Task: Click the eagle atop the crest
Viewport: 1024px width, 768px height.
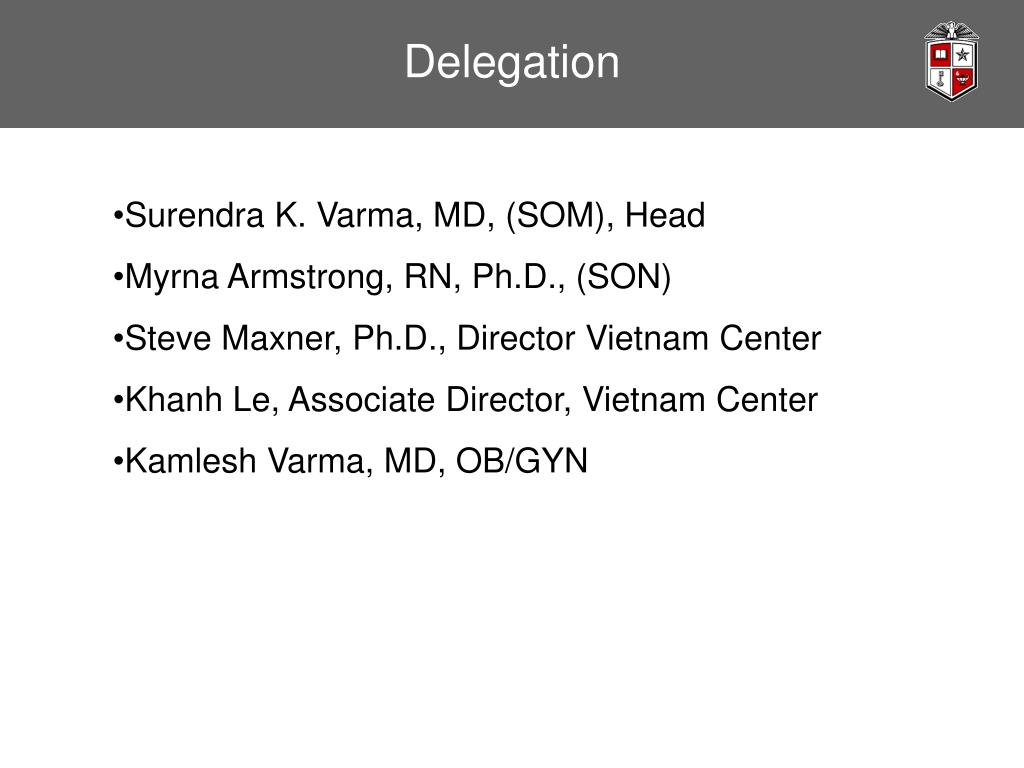Action: coord(952,31)
